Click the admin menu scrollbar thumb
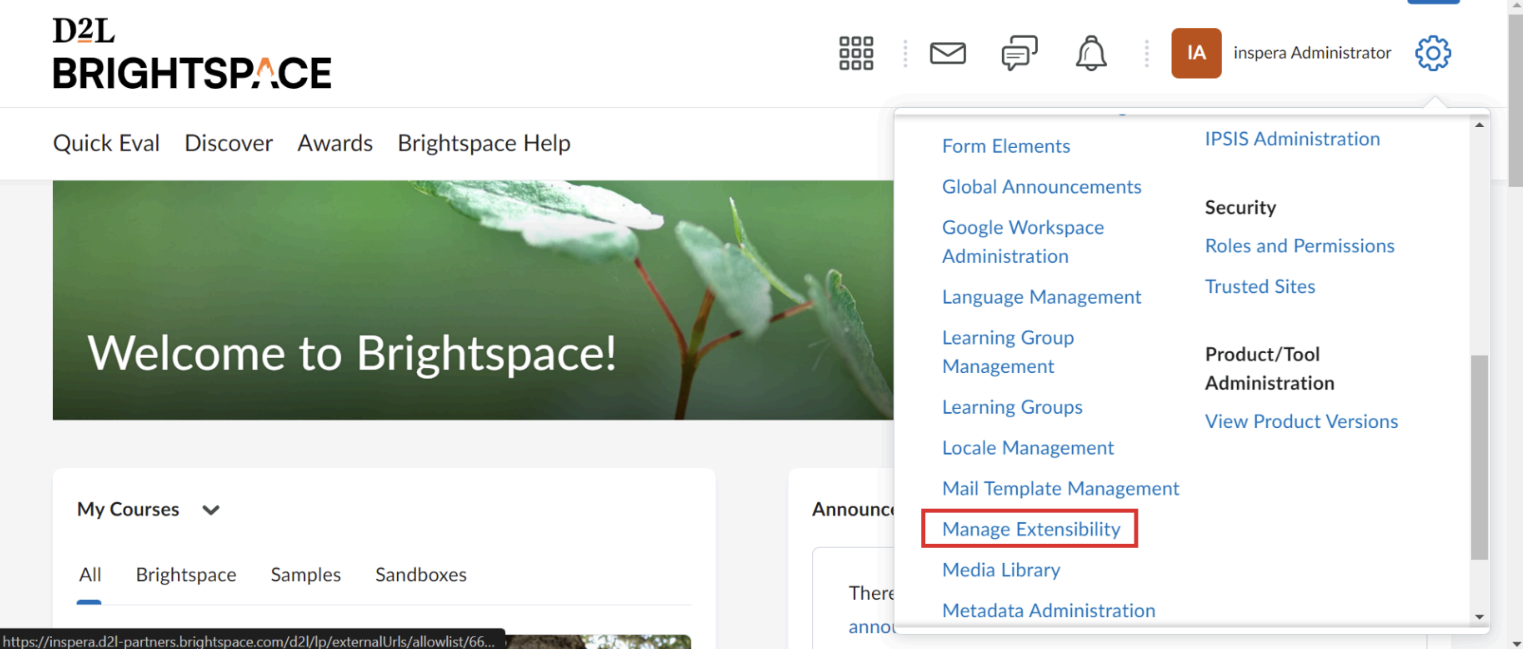Screen dimensions: 1523x649 click(1480, 457)
